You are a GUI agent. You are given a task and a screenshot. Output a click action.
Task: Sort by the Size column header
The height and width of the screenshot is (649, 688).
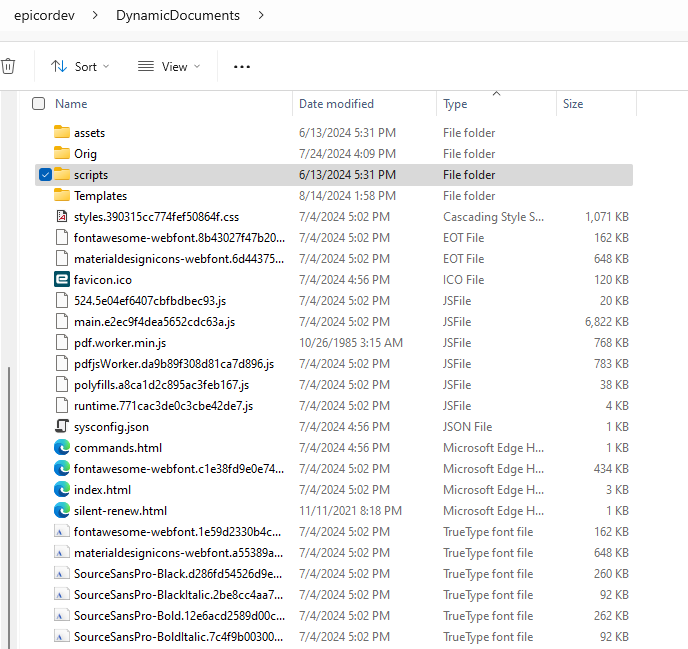pyautogui.click(x=573, y=104)
